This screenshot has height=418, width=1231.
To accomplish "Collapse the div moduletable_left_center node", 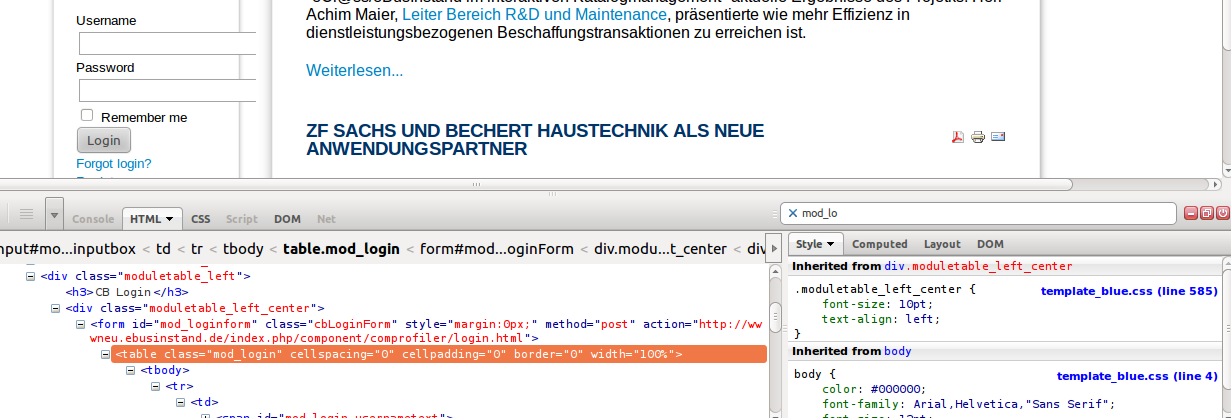I will point(56,308).
